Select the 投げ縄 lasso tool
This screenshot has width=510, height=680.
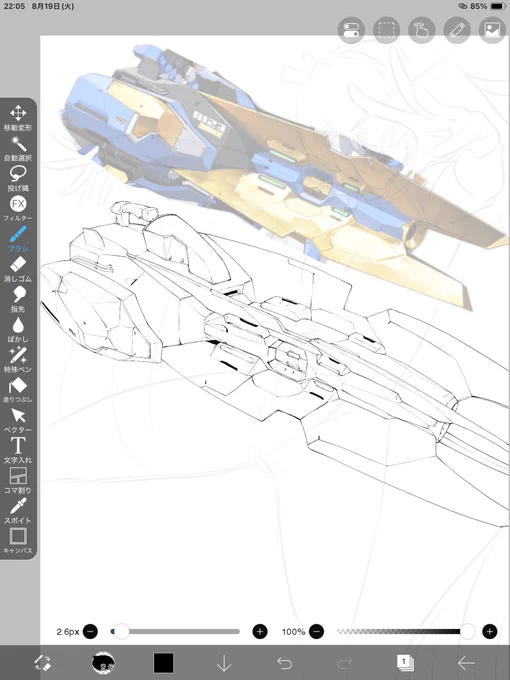[x=18, y=178]
